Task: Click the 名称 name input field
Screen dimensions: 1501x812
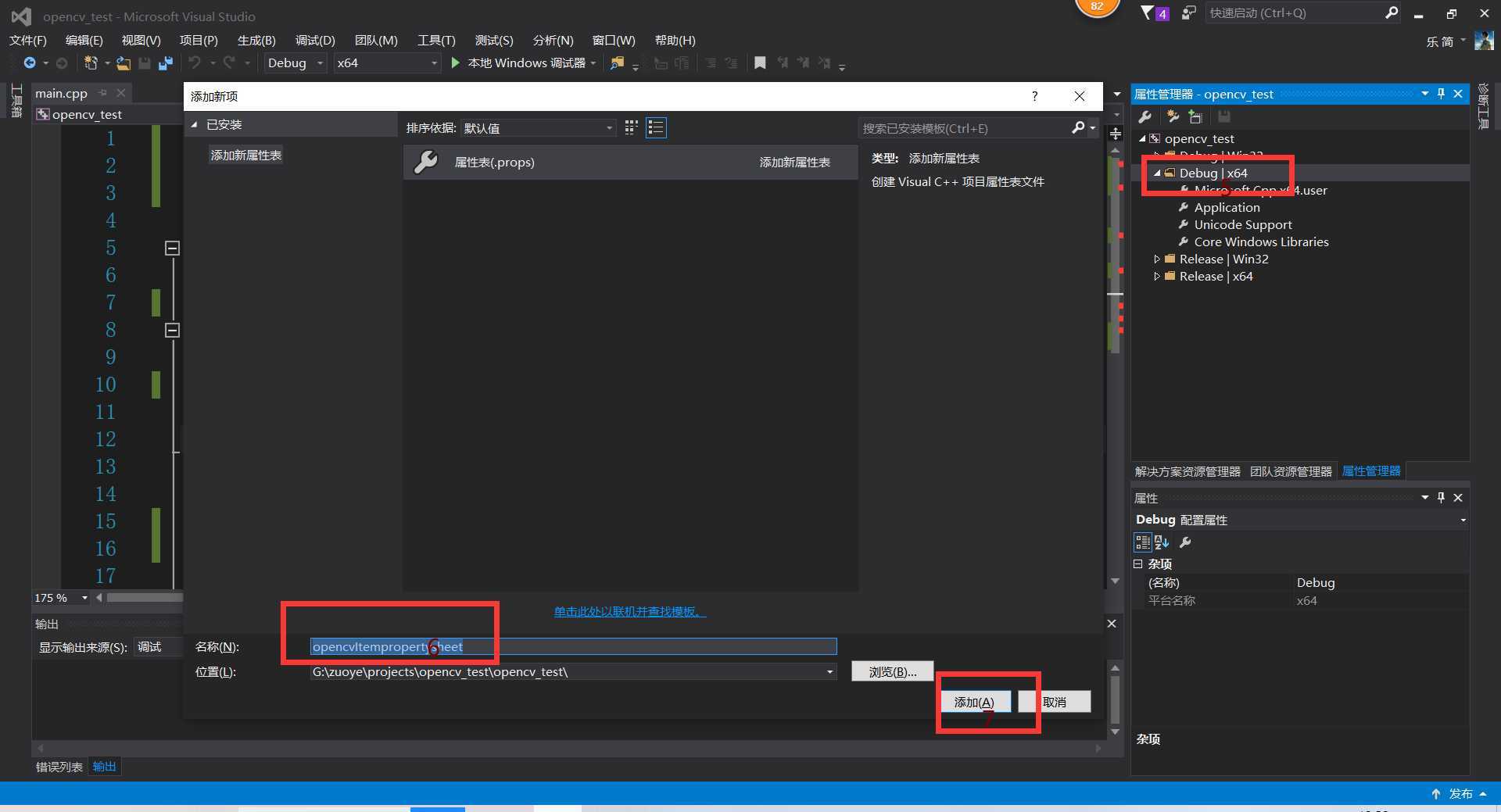Action: coord(573,646)
